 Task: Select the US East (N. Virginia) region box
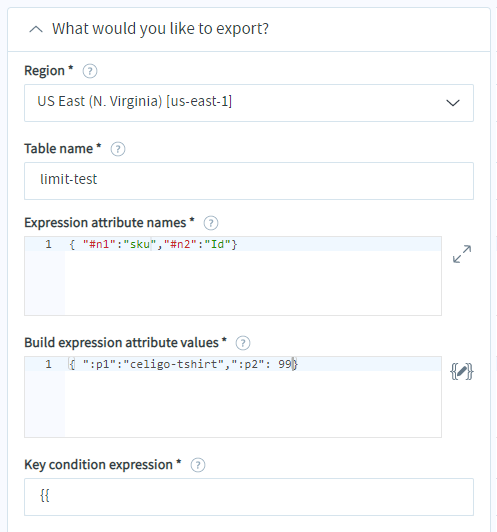click(249, 103)
